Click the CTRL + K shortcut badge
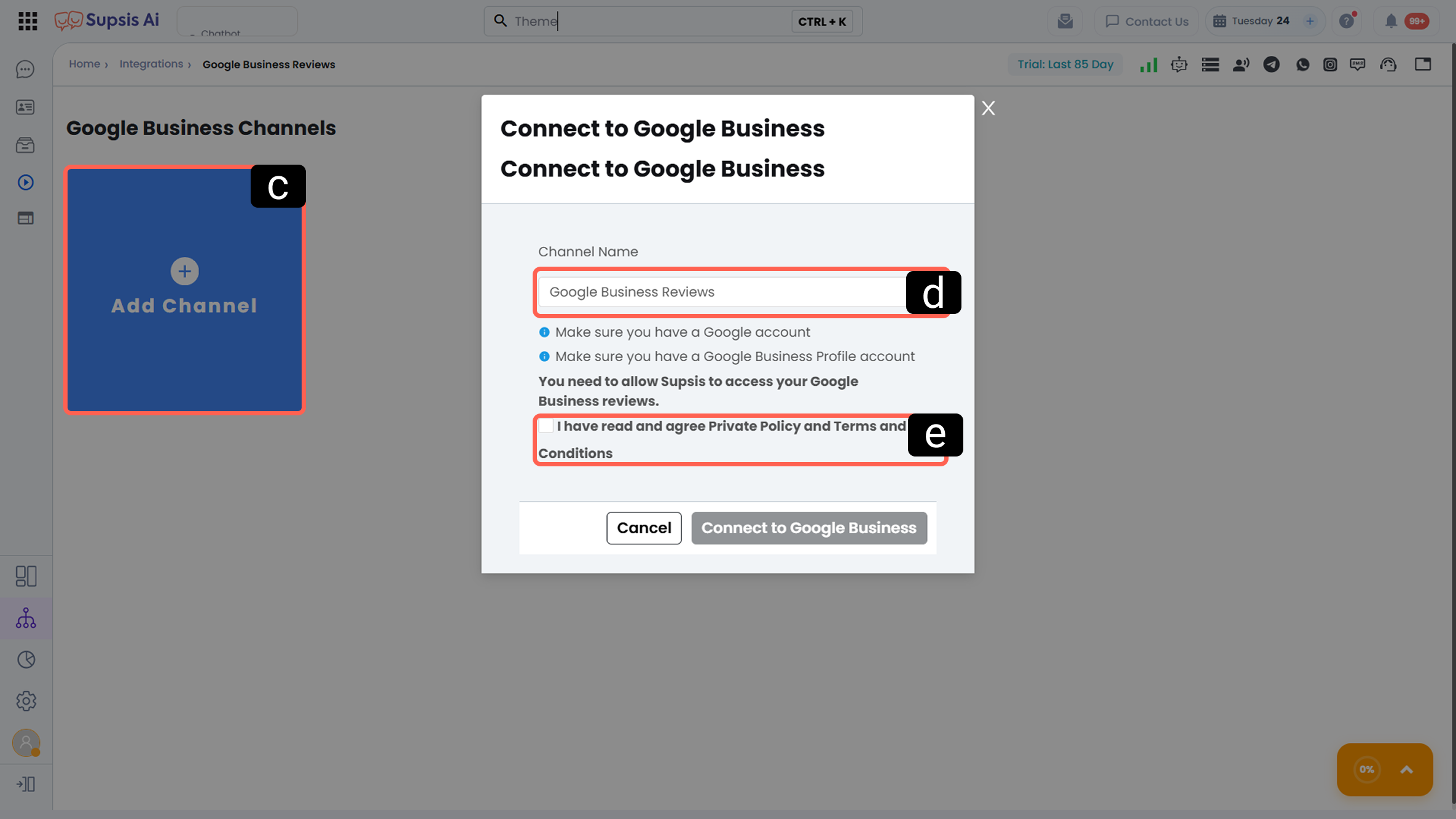Image resolution: width=1456 pixels, height=819 pixels. coord(822,22)
